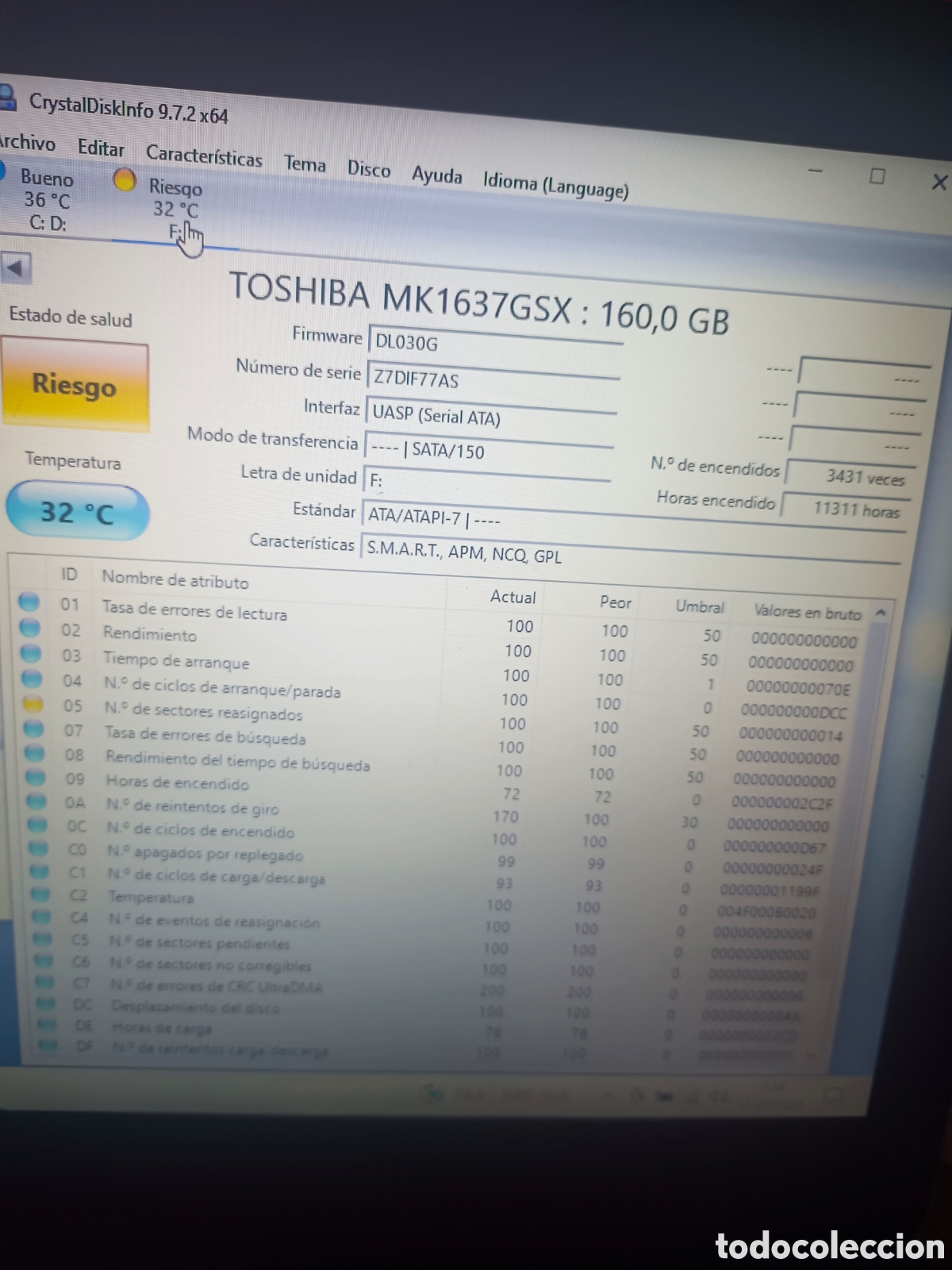The width and height of the screenshot is (952, 1270).
Task: Open the Características menu
Action: 204,156
